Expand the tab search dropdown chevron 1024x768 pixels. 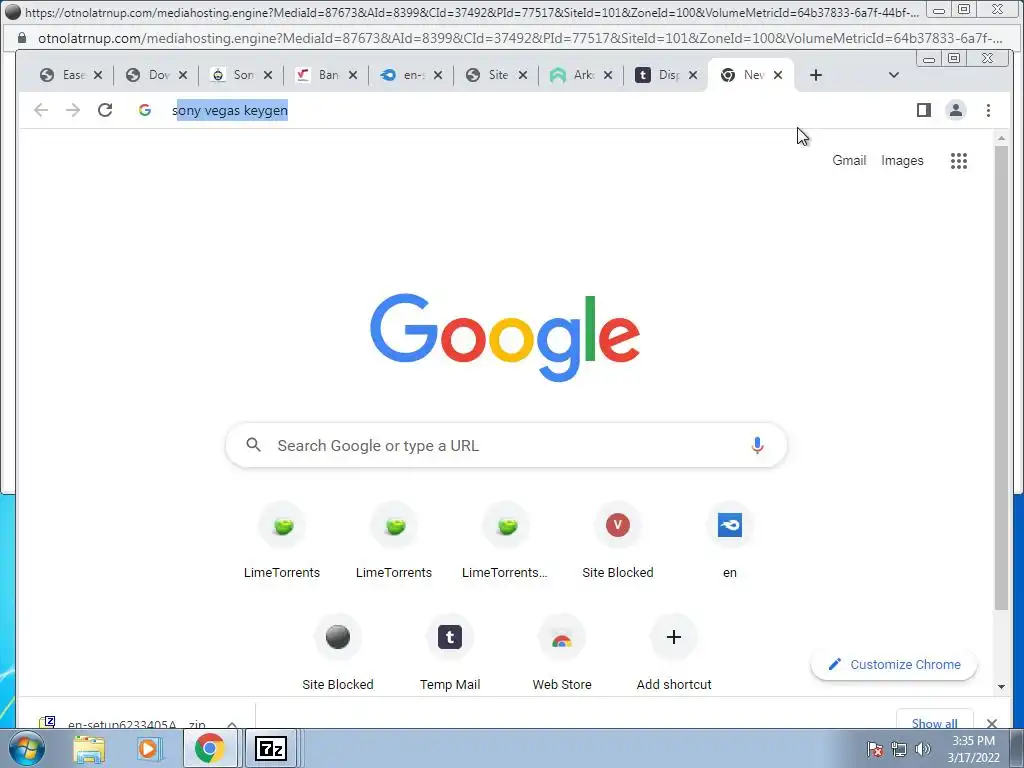coord(893,75)
